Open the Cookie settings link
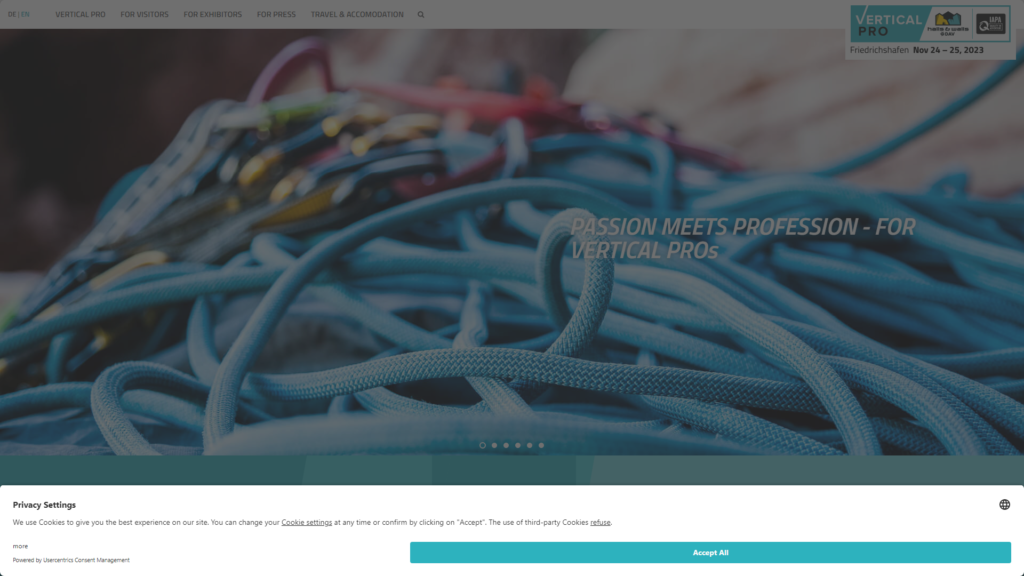Image resolution: width=1024 pixels, height=576 pixels. (x=306, y=522)
